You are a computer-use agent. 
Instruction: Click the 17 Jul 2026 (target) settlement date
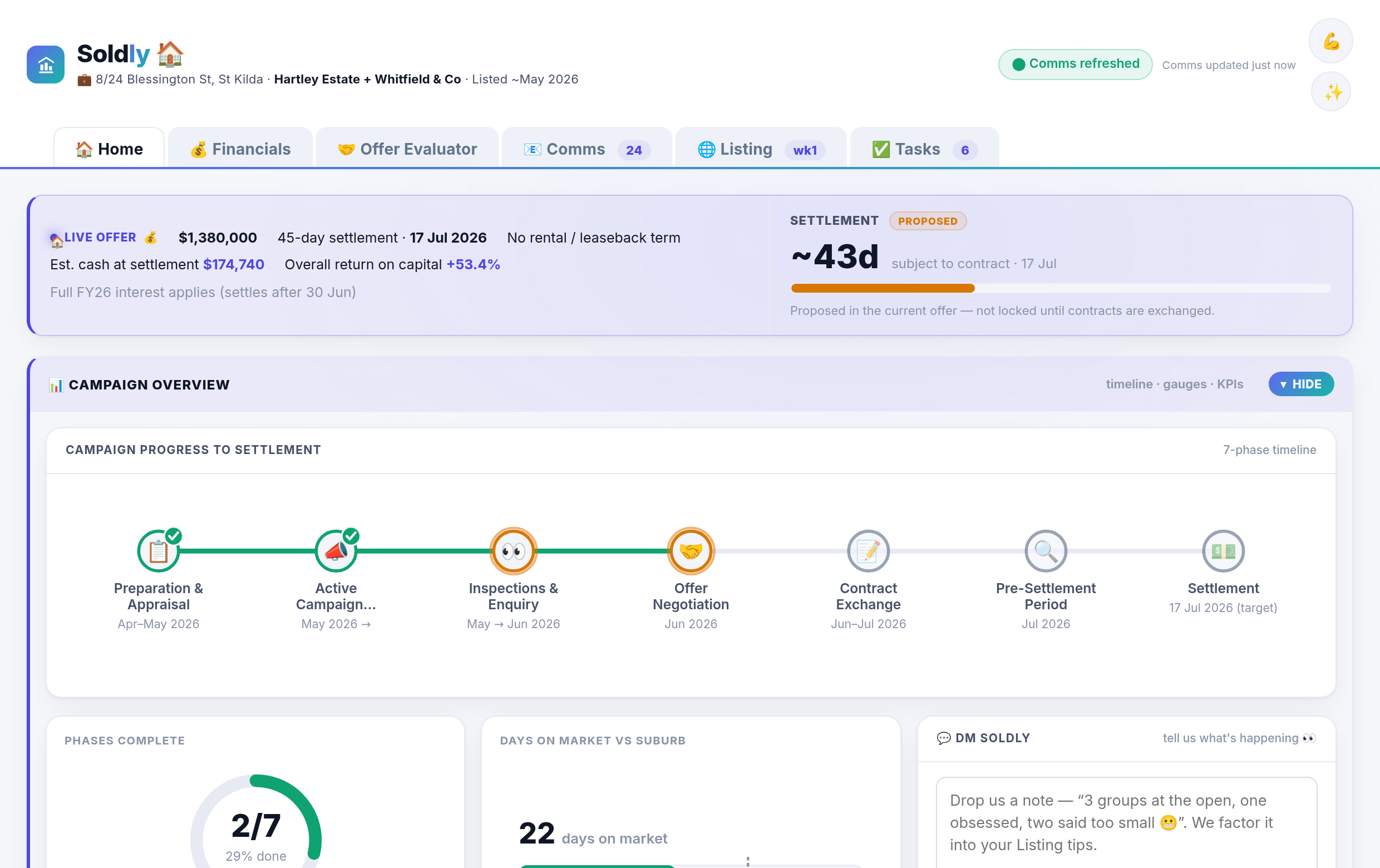[x=1223, y=607]
